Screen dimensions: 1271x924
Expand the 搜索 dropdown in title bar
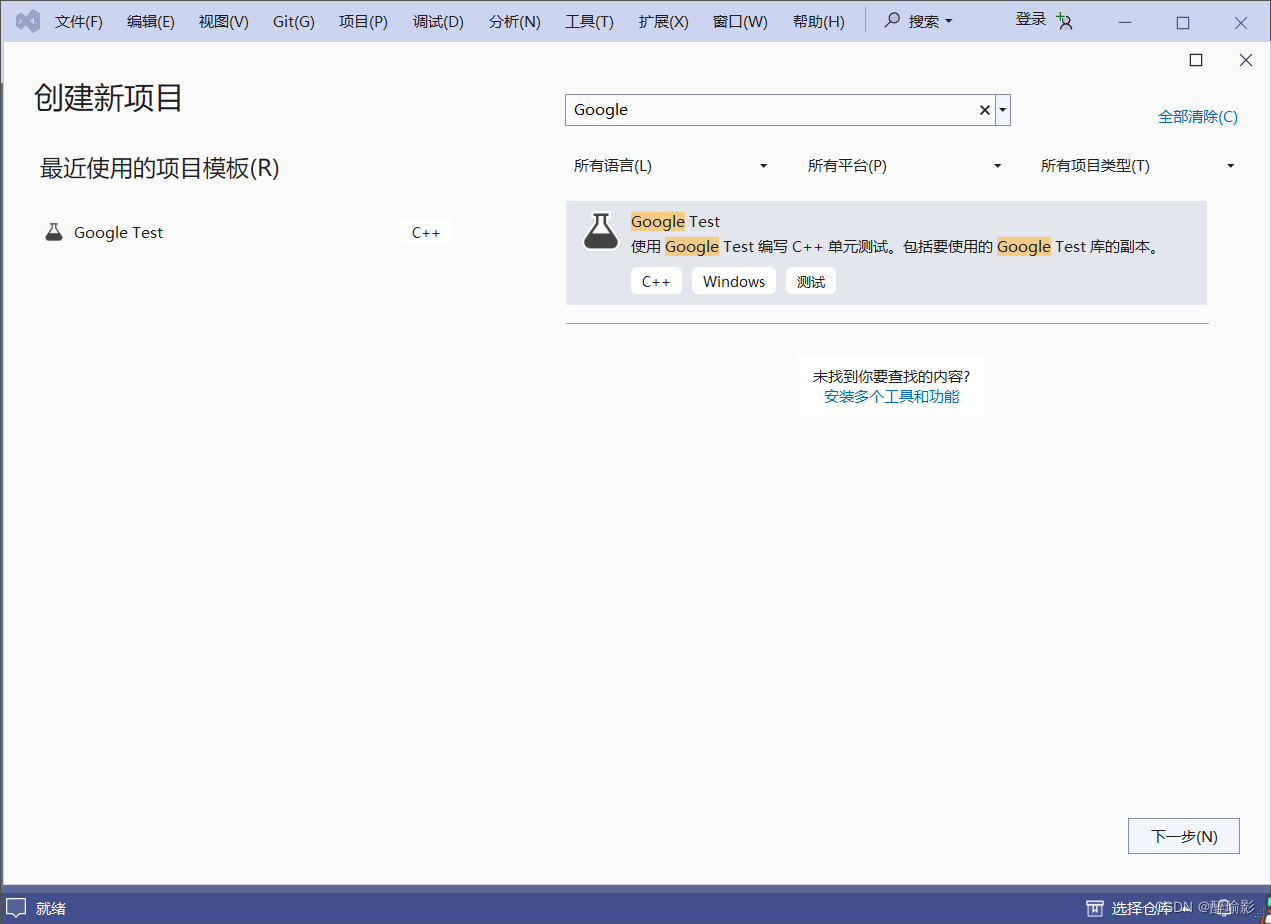pyautogui.click(x=948, y=21)
